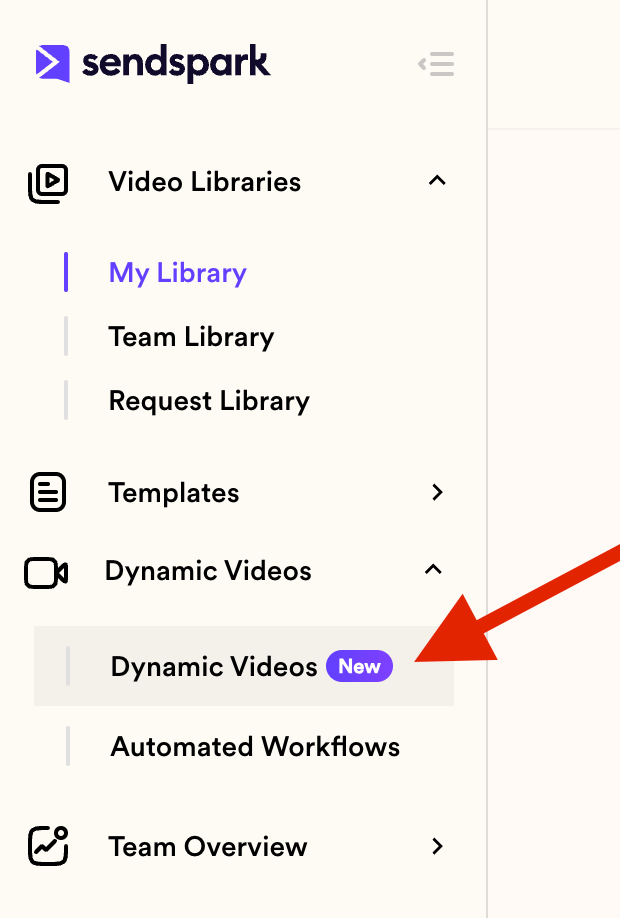Open Team Library

[x=191, y=337]
